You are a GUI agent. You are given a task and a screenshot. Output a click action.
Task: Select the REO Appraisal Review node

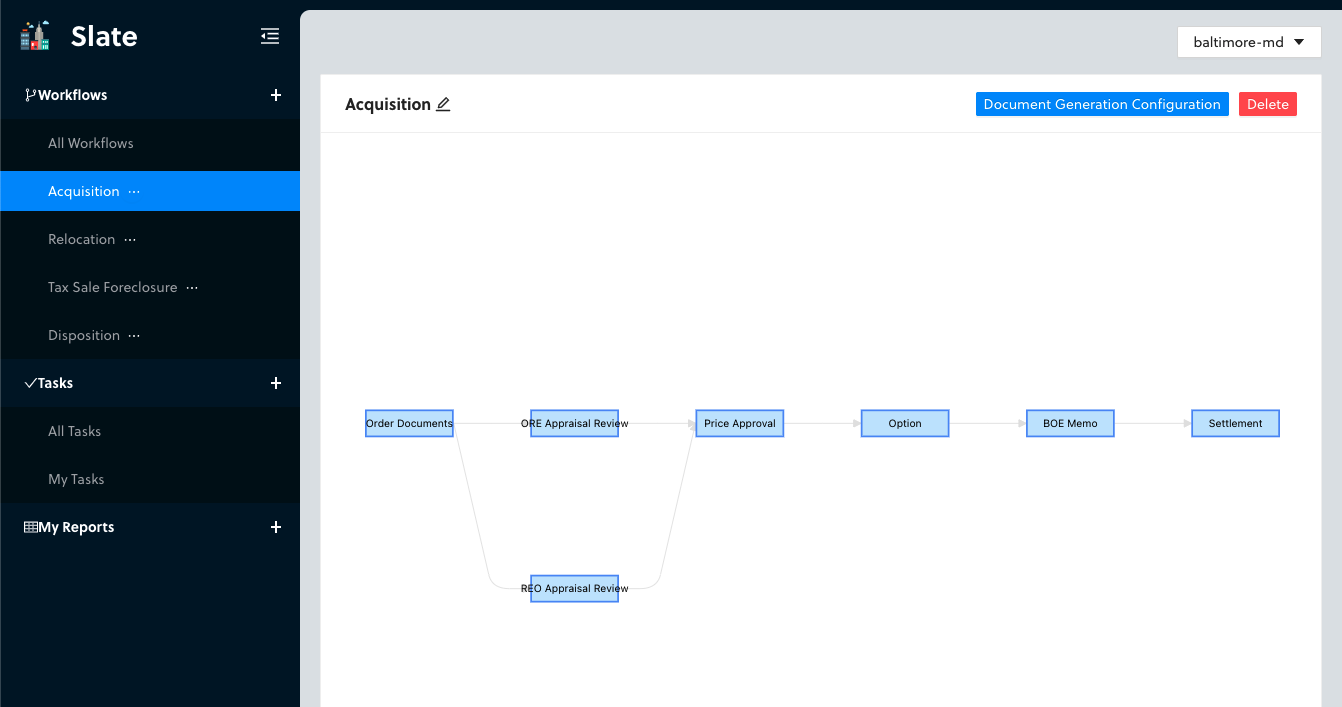[x=574, y=589]
